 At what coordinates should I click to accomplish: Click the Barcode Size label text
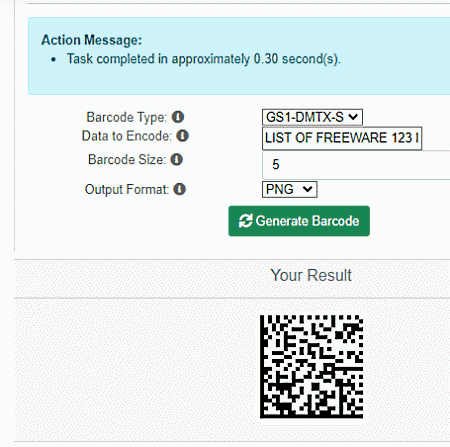(127, 160)
